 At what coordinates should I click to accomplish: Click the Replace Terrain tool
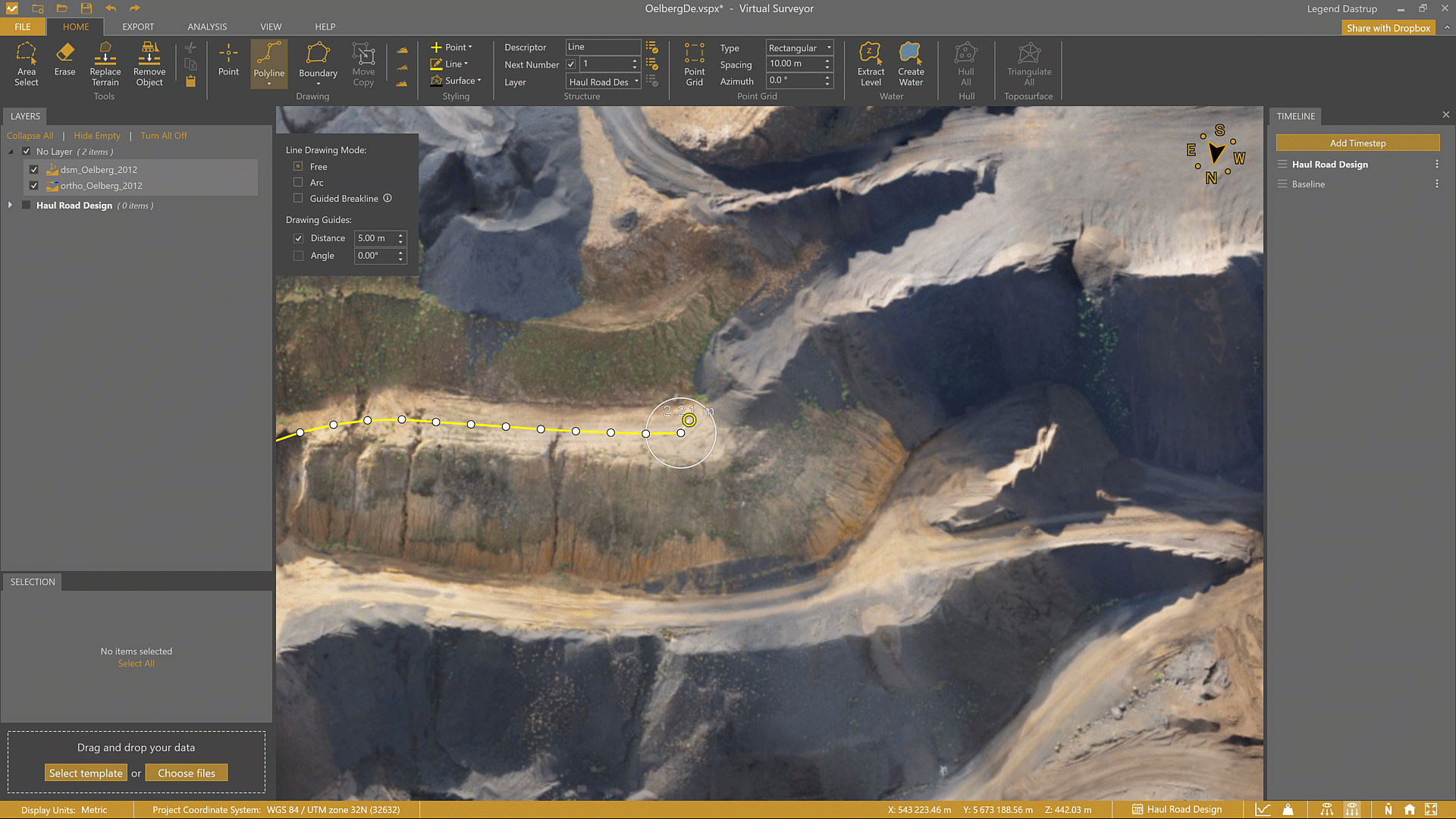(105, 64)
